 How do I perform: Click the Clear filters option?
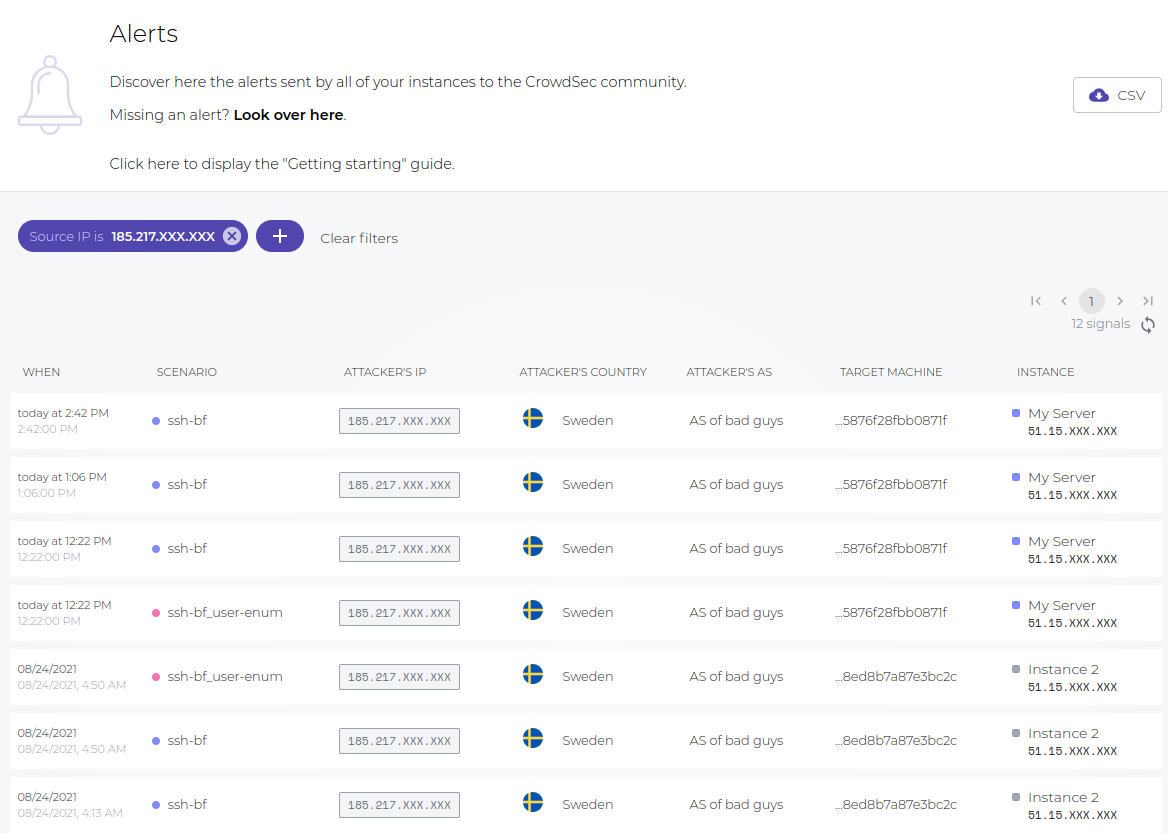tap(358, 237)
